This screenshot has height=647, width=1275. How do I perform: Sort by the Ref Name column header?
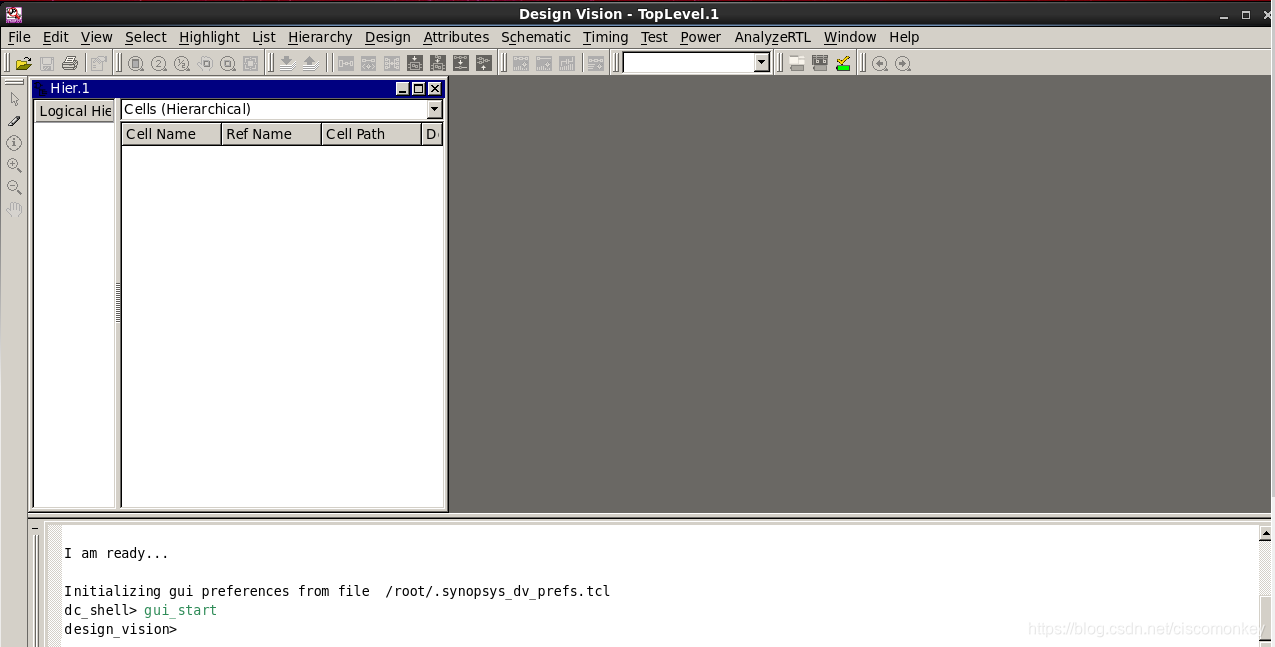271,134
